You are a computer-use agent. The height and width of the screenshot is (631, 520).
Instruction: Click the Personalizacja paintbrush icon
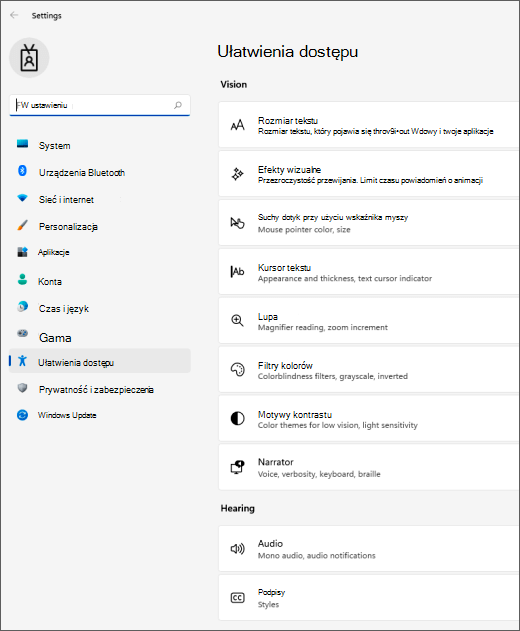[23, 225]
